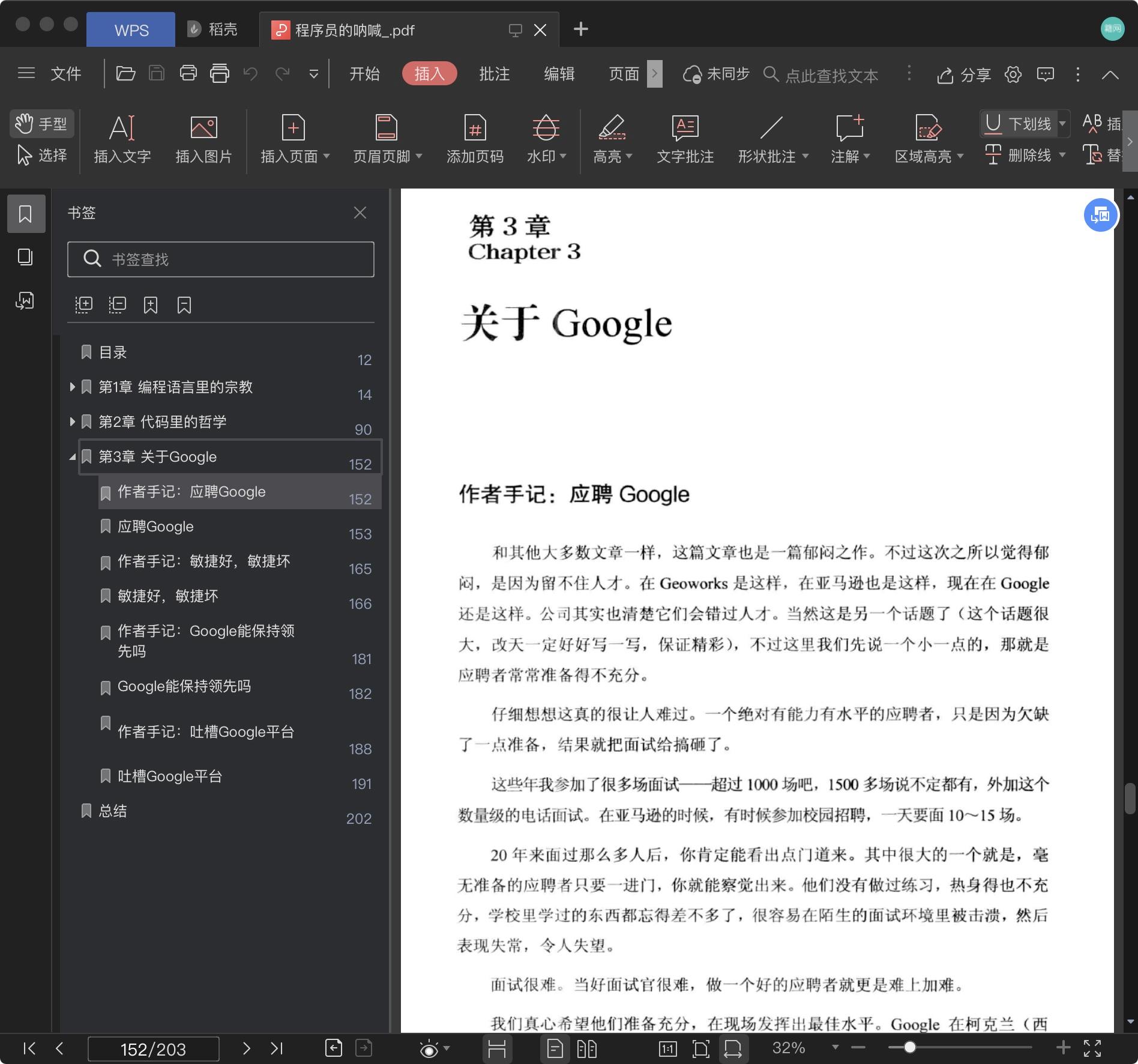Go to the previous page
1138x1064 pixels.
pyautogui.click(x=59, y=1048)
